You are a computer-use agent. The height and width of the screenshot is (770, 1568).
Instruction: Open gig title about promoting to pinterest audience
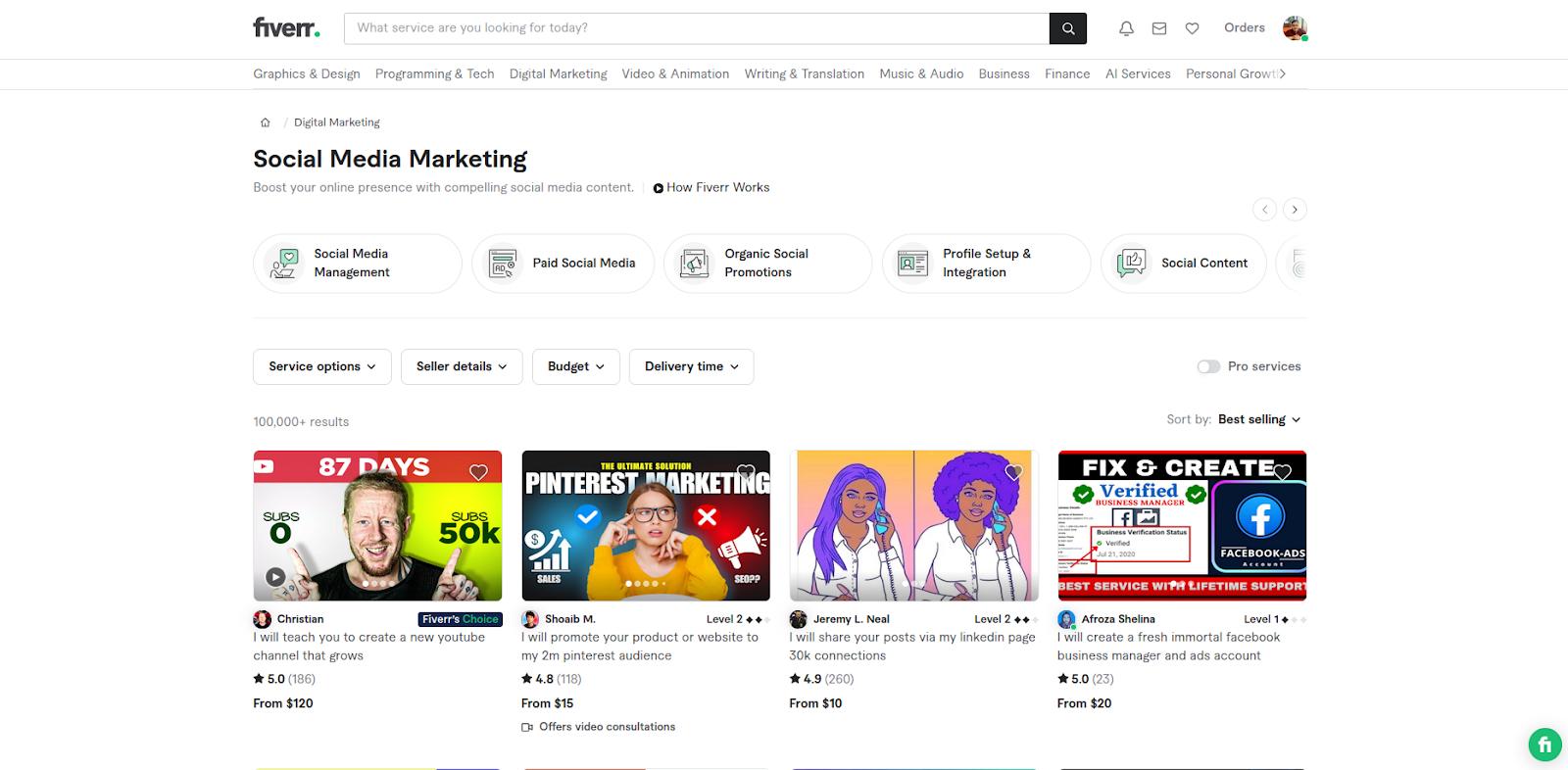640,647
